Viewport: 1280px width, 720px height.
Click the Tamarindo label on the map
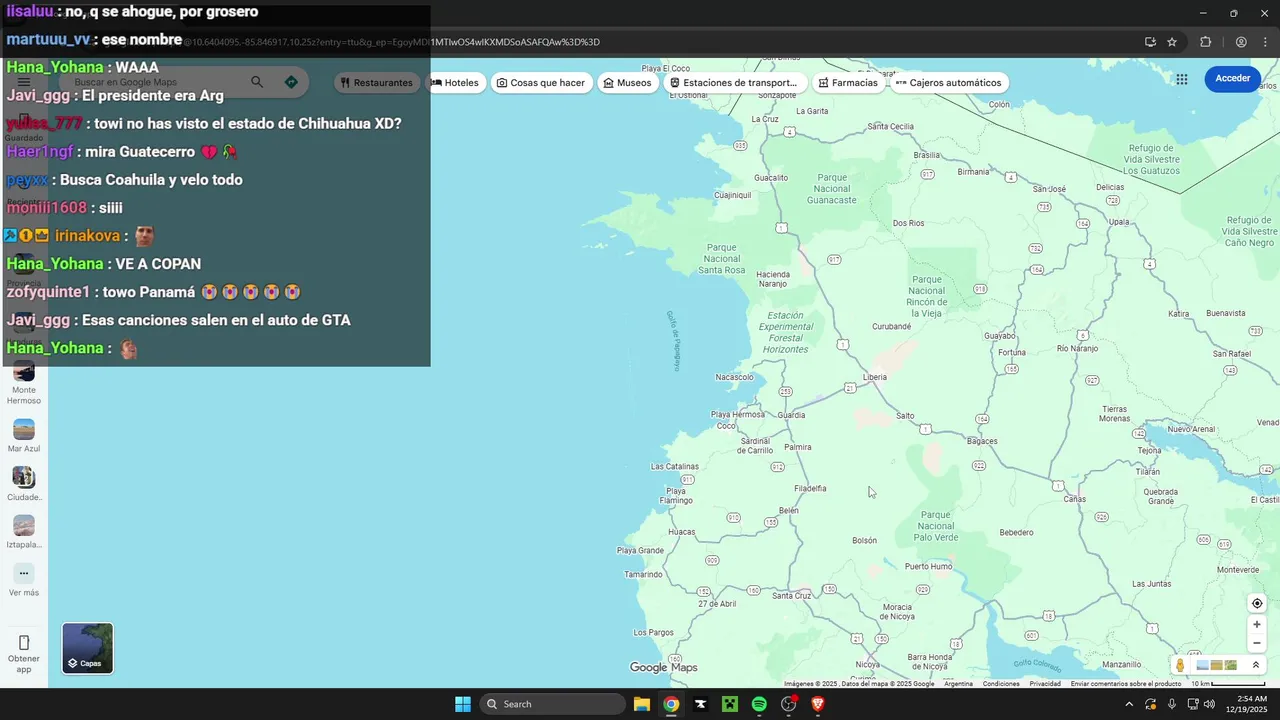click(x=643, y=574)
